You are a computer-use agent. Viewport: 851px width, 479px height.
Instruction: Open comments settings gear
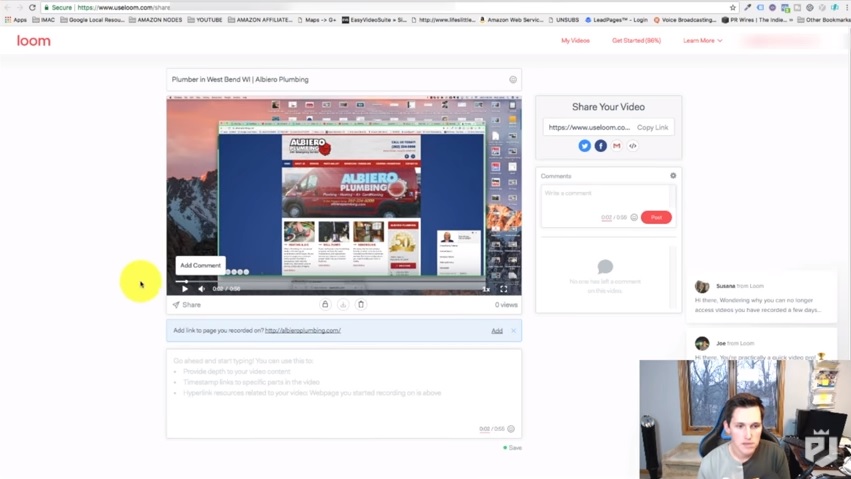[673, 176]
